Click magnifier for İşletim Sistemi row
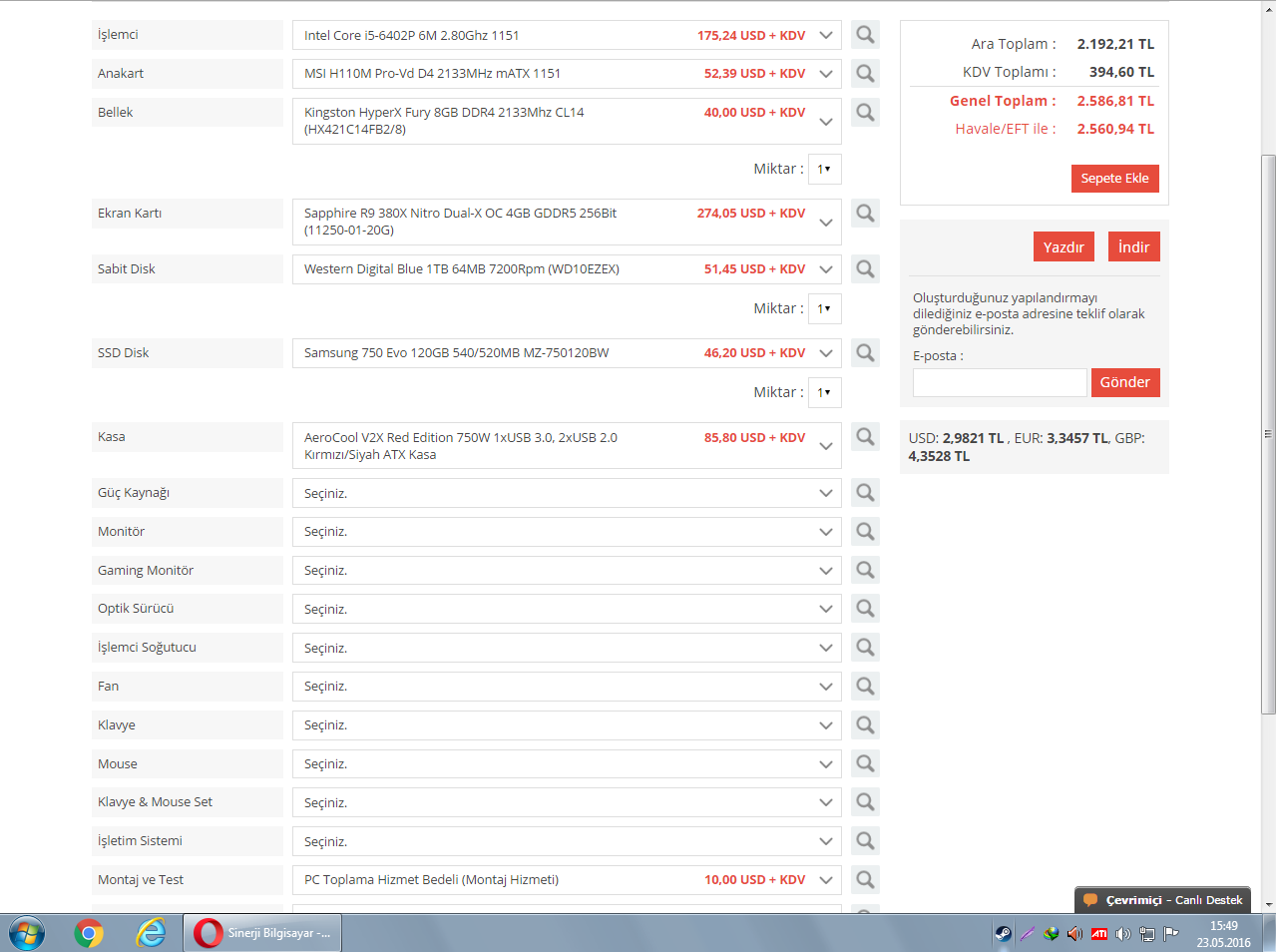The width and height of the screenshot is (1276, 952). click(865, 841)
